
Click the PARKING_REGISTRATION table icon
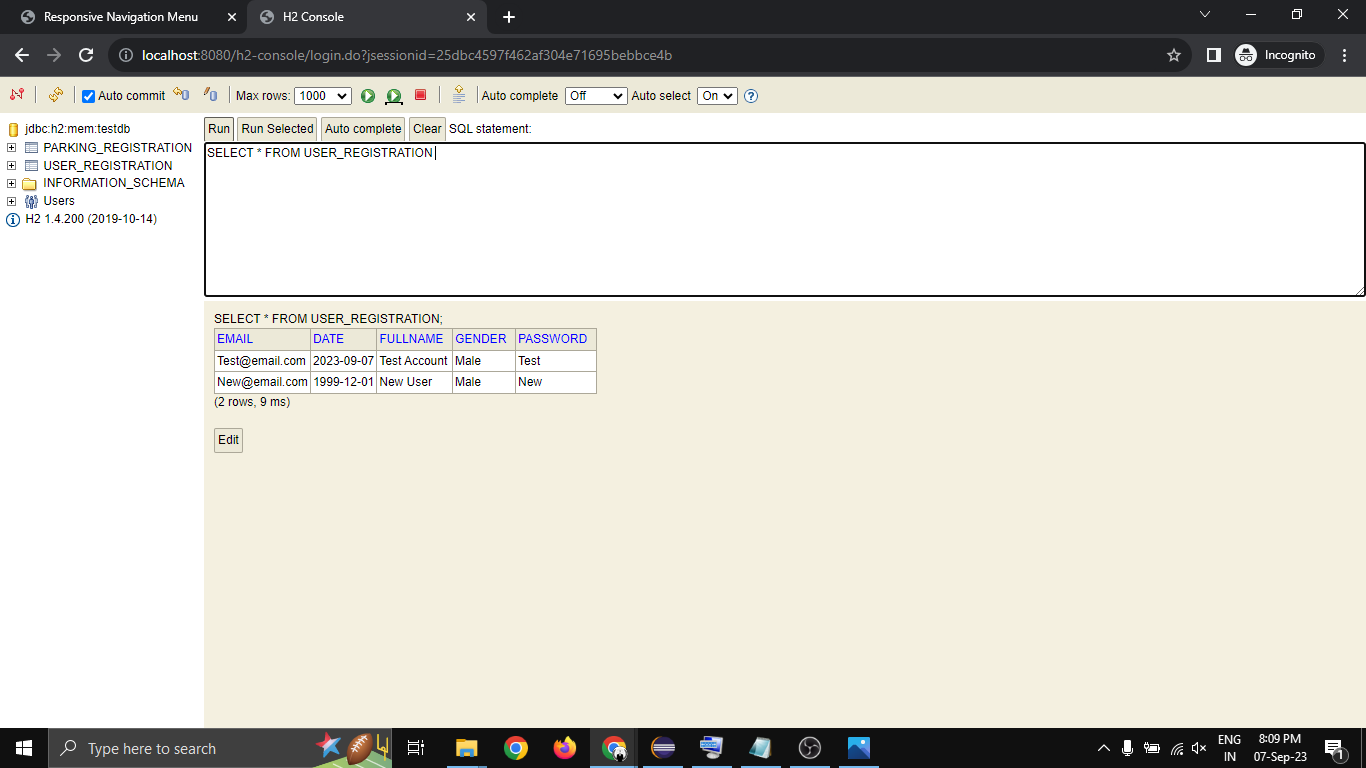click(31, 148)
